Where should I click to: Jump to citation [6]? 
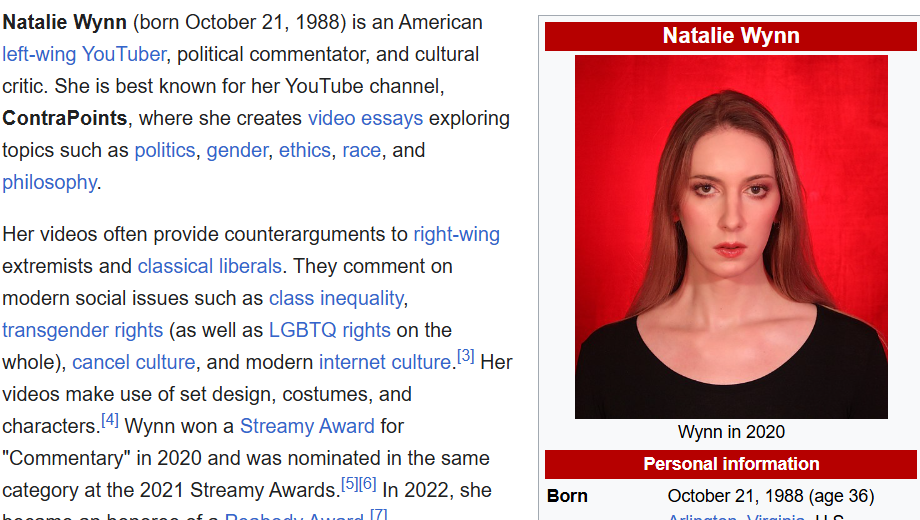click(x=367, y=484)
